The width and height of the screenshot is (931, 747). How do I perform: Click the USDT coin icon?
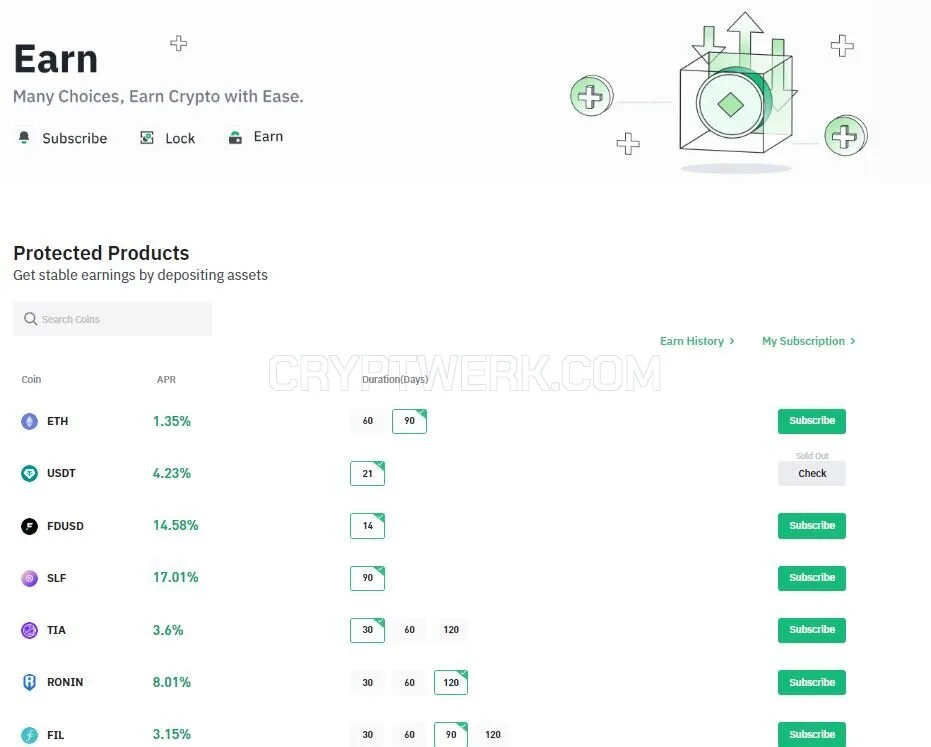(x=29, y=473)
